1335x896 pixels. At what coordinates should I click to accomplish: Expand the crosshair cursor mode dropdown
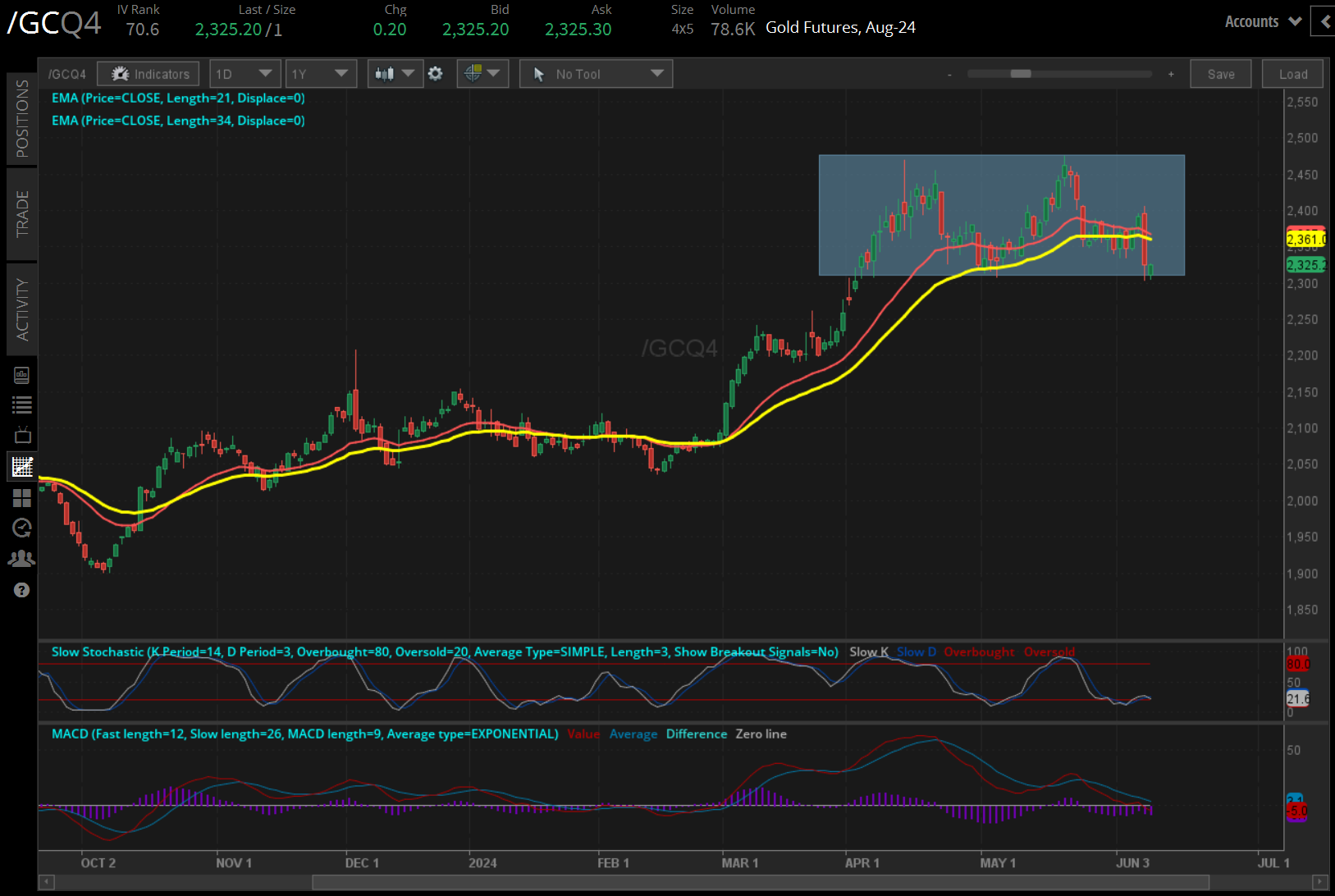482,74
